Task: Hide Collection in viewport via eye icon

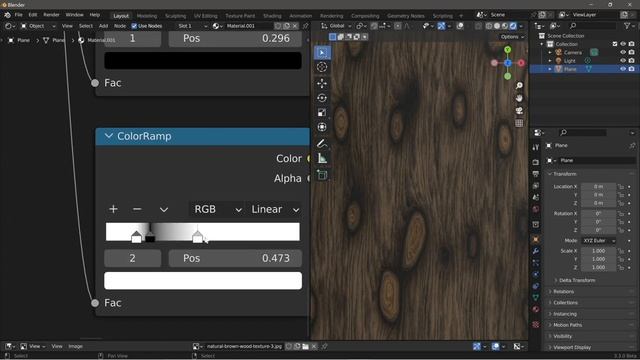Action: click(x=623, y=44)
